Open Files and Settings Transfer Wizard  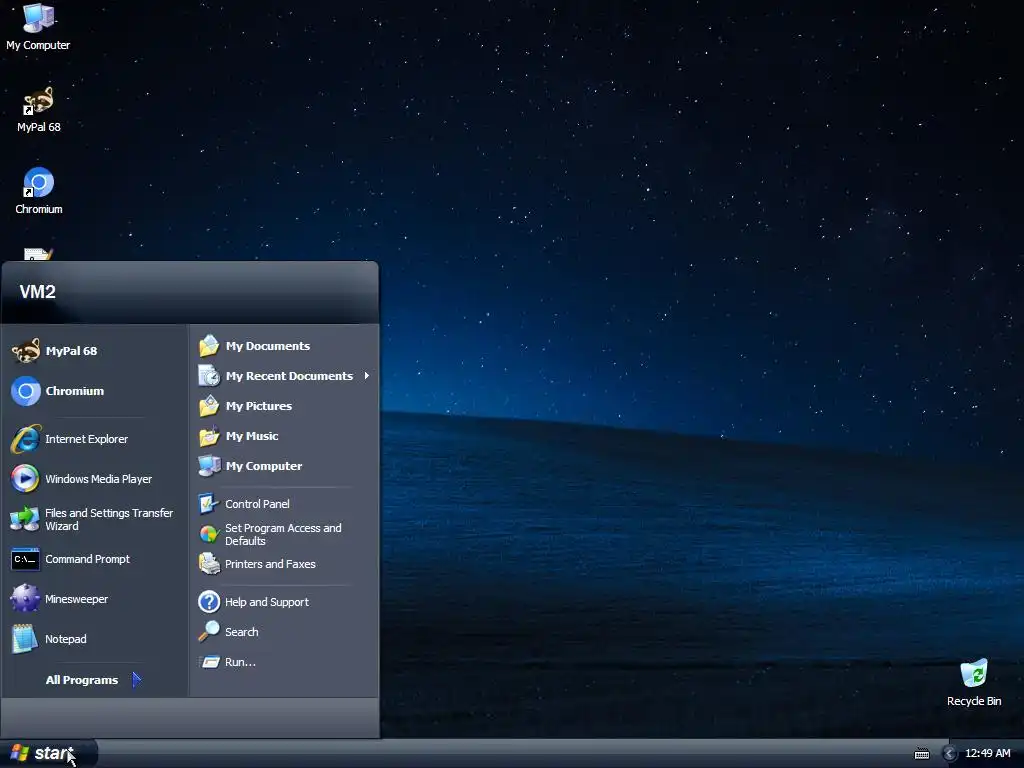tap(95, 519)
